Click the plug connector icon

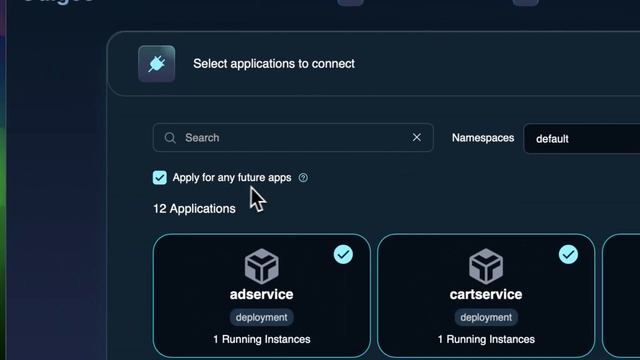(x=157, y=64)
